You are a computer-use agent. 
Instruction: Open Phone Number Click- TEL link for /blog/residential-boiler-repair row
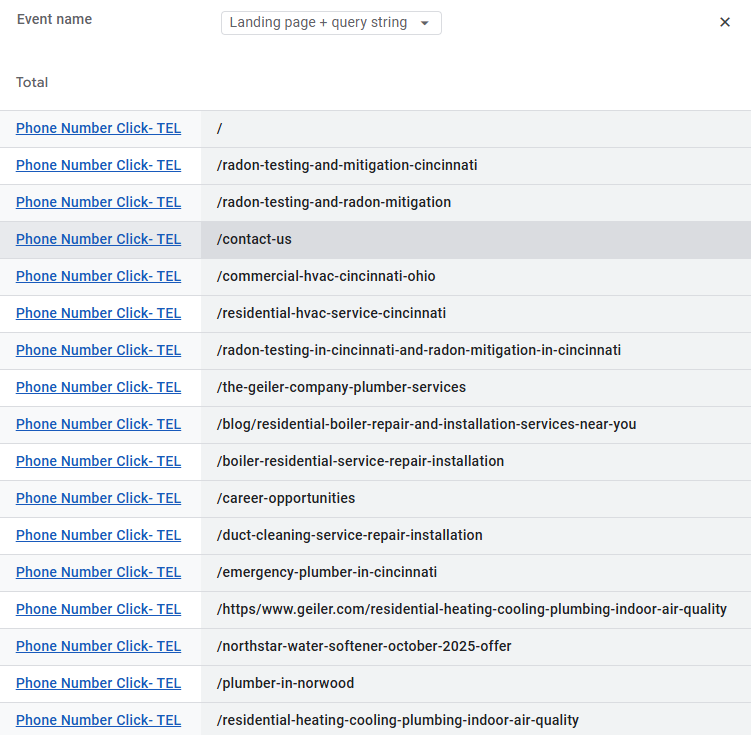98,424
